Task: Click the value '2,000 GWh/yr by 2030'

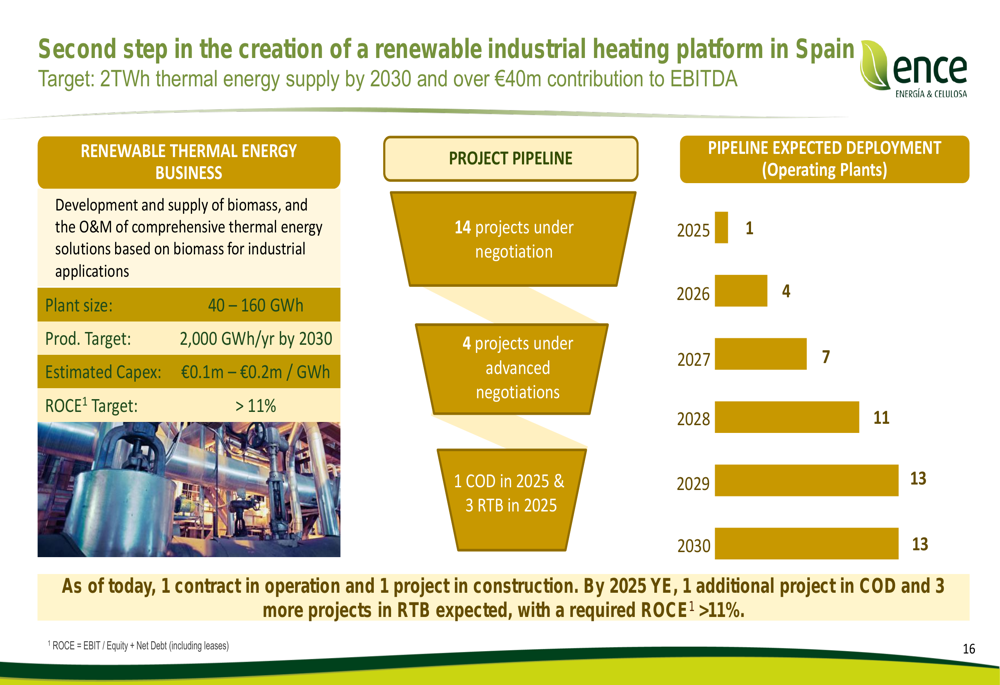Action: click(x=255, y=339)
